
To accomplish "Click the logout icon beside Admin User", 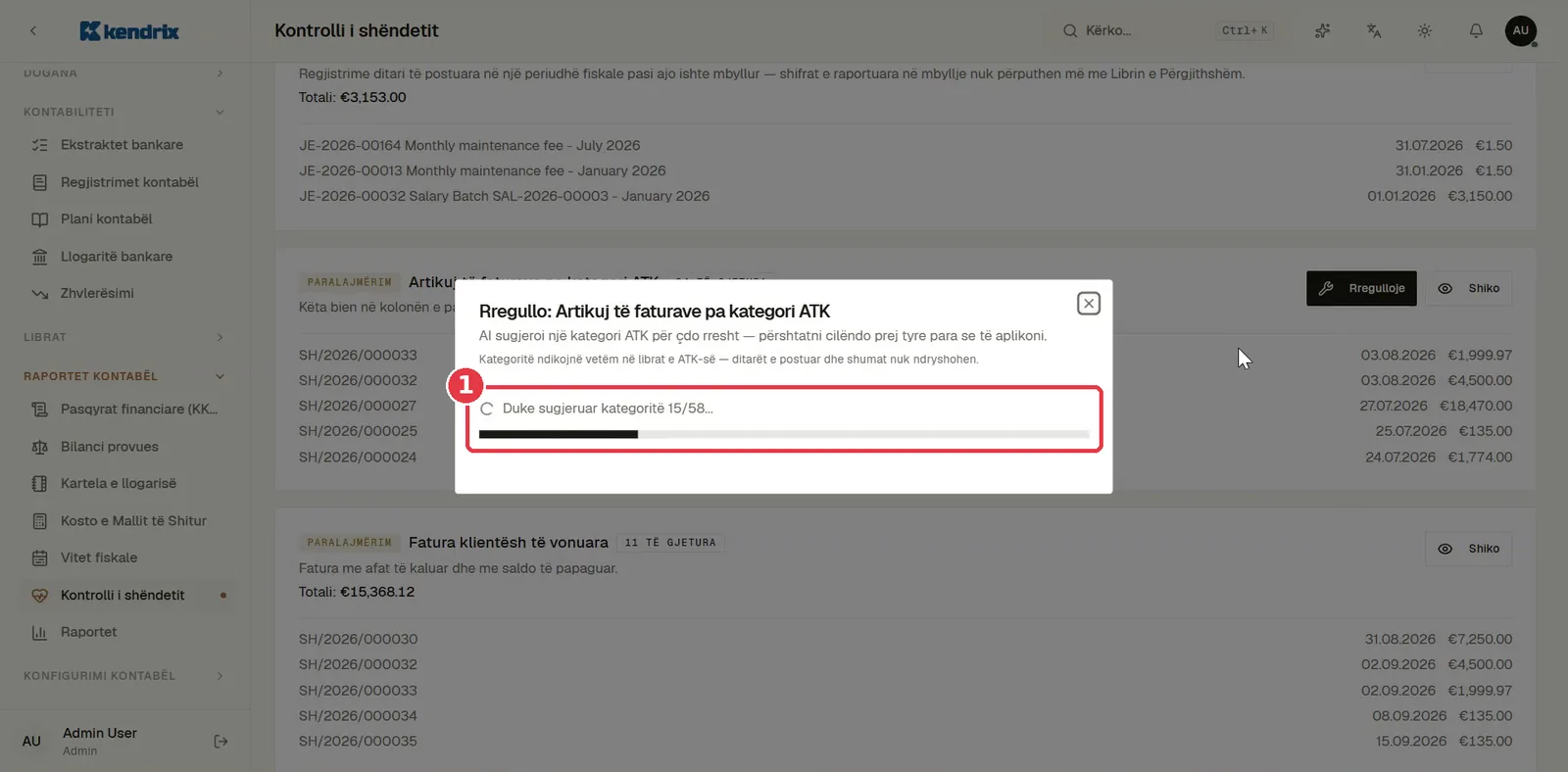I will [x=220, y=742].
